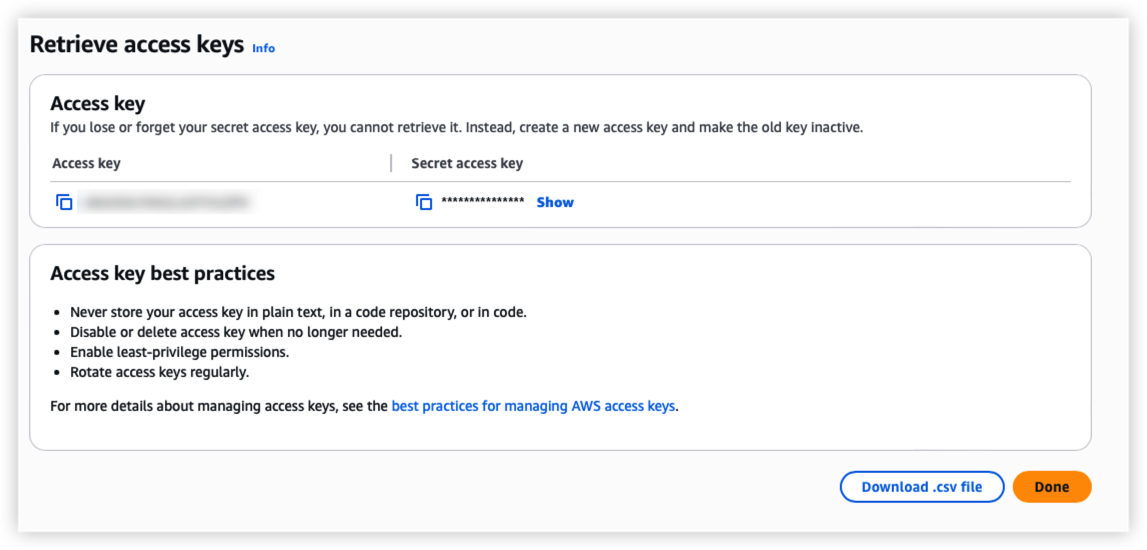
Task: Click the 'Never store your access key' bullet
Action: click(298, 312)
